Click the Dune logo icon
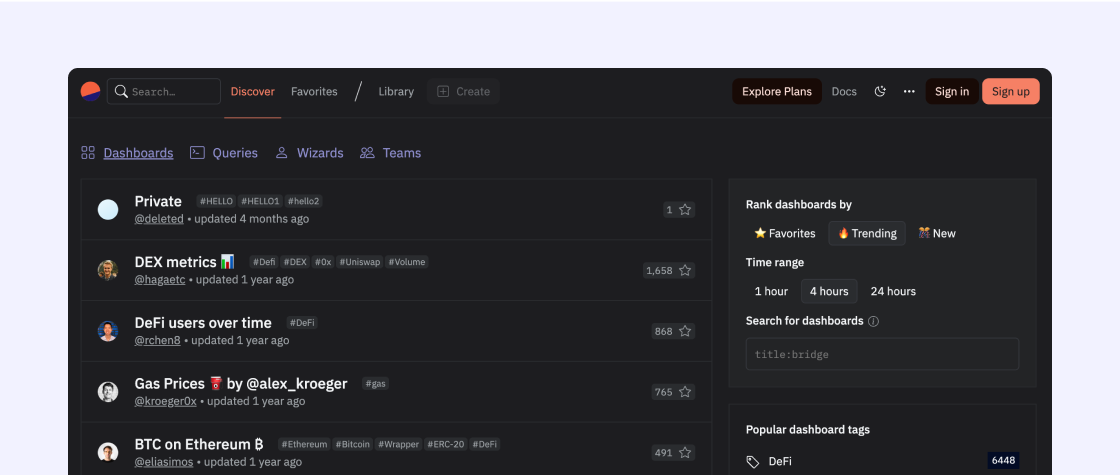Image resolution: width=1120 pixels, height=475 pixels. click(91, 91)
